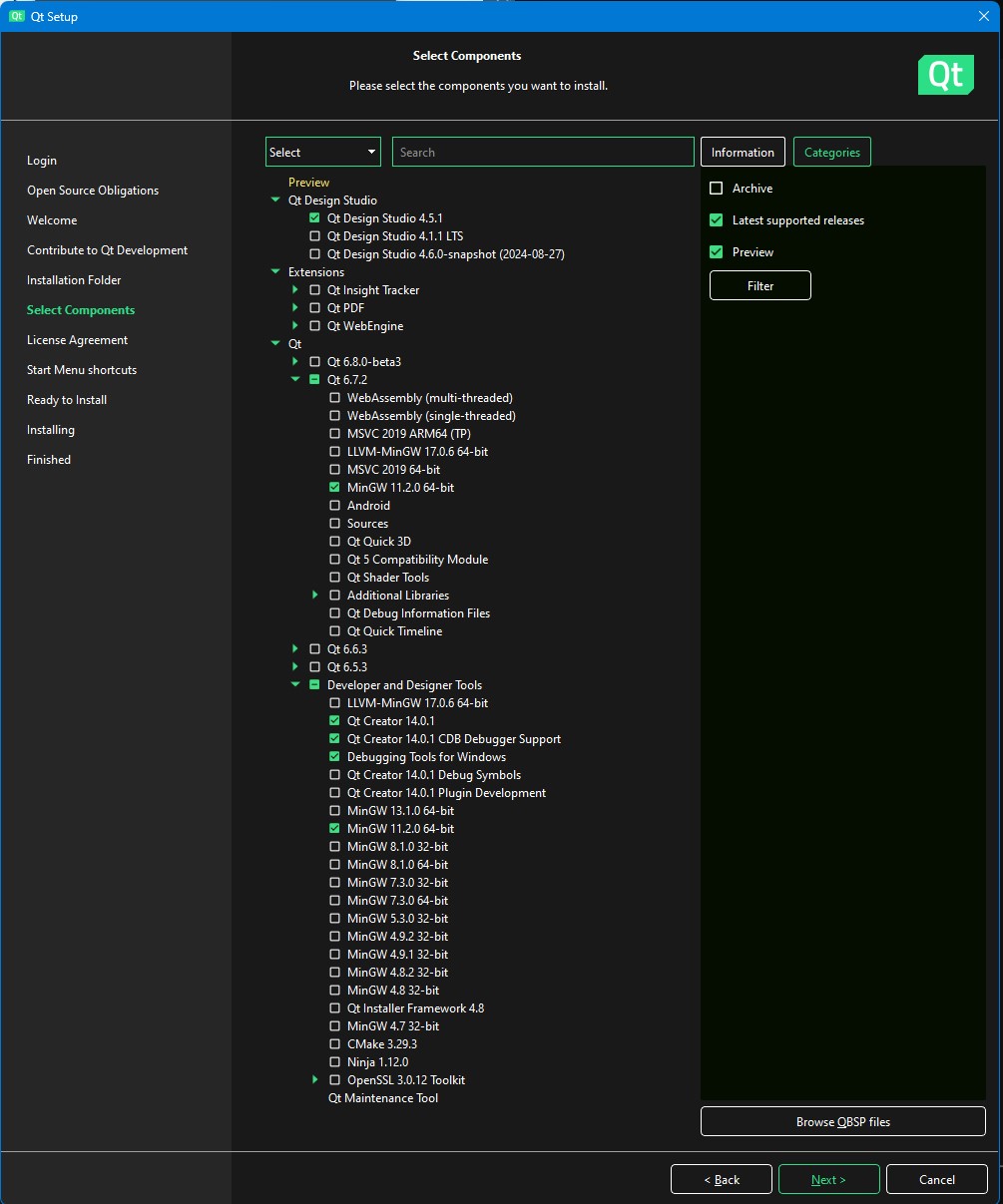Screen dimensions: 1003x1204
Task: Check Ninja 1.12.0 checkbox
Action: point(335,1062)
